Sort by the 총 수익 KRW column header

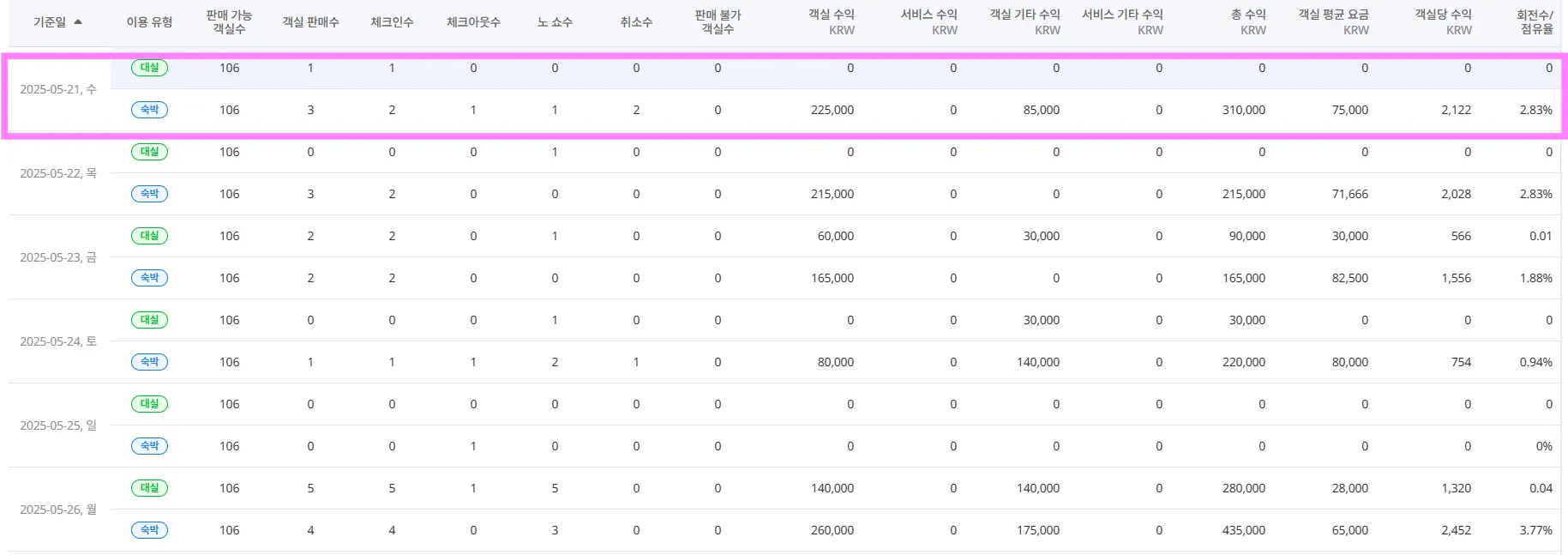(x=1247, y=22)
